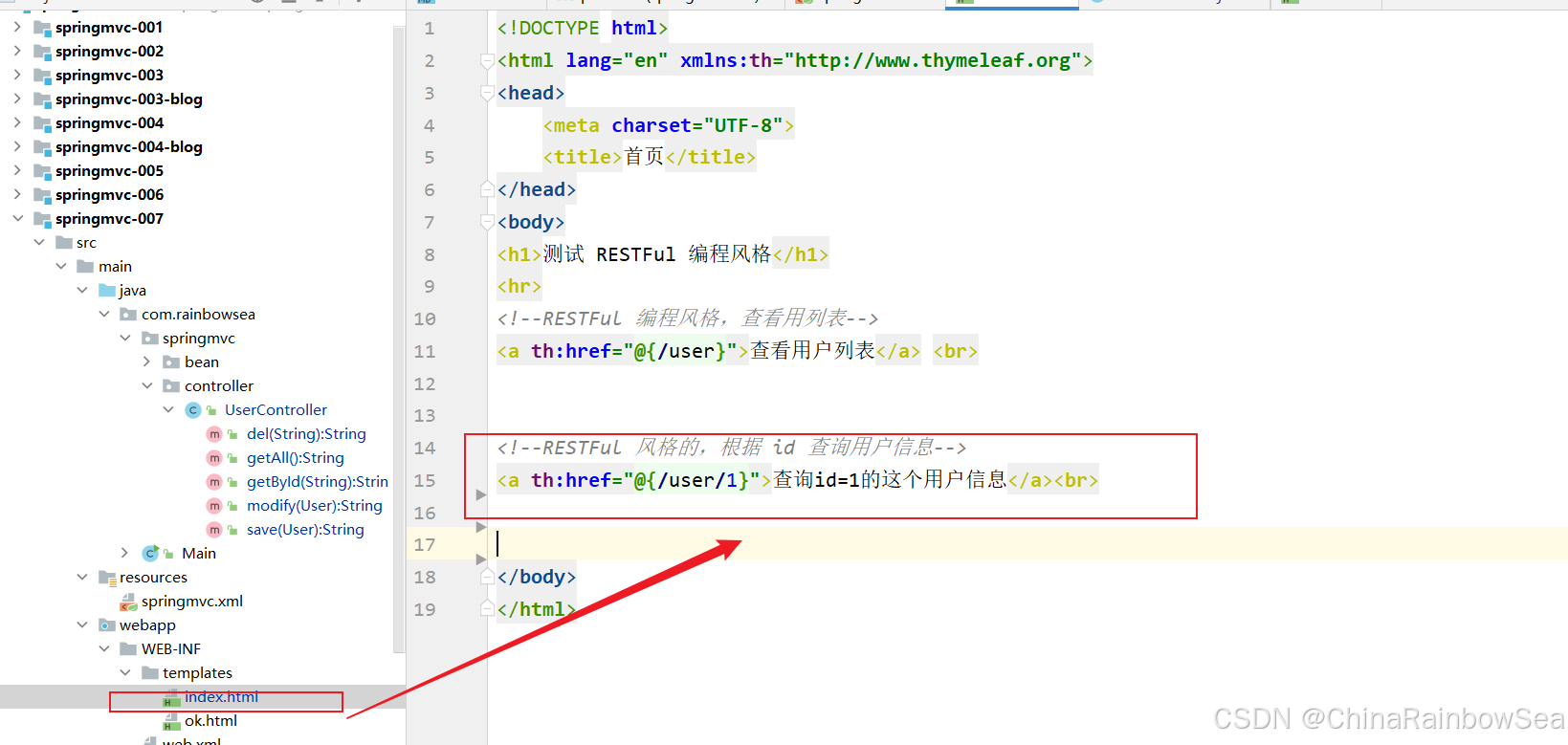Click the springmvc-004 module folder icon
The height and width of the screenshot is (745, 1568).
coord(42,123)
